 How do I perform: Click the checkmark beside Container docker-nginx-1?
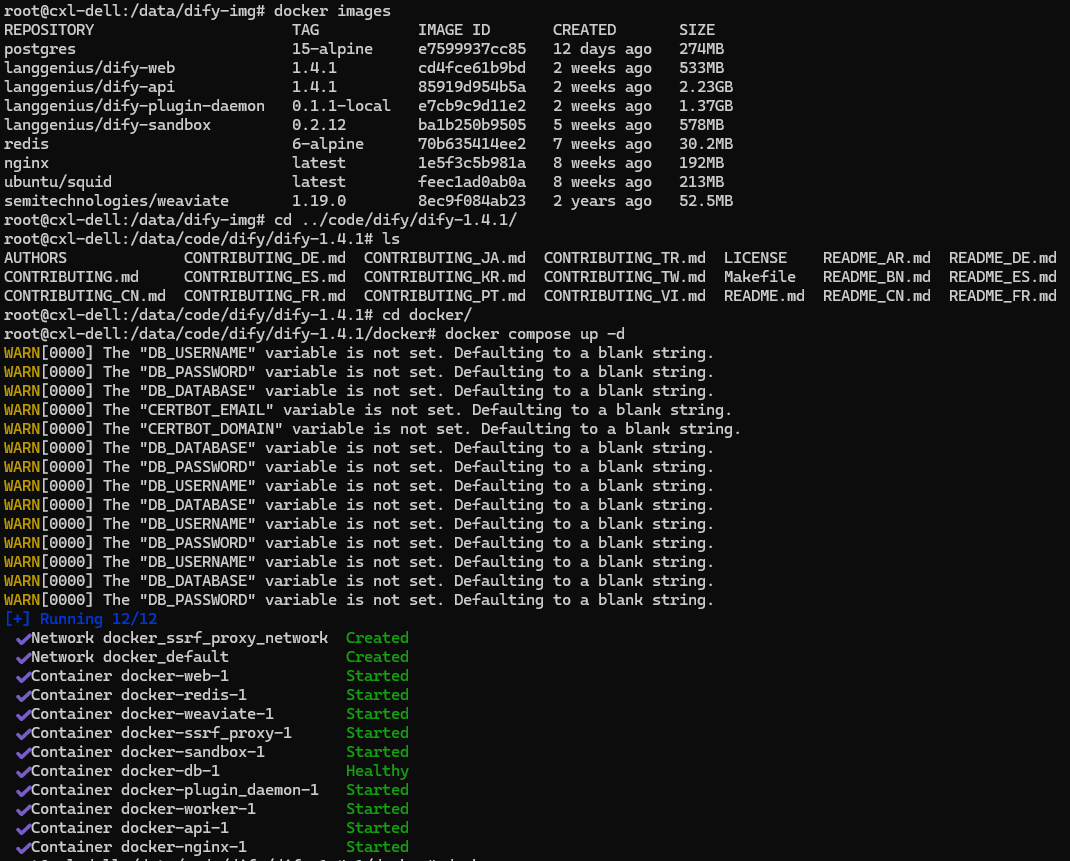tap(23, 847)
